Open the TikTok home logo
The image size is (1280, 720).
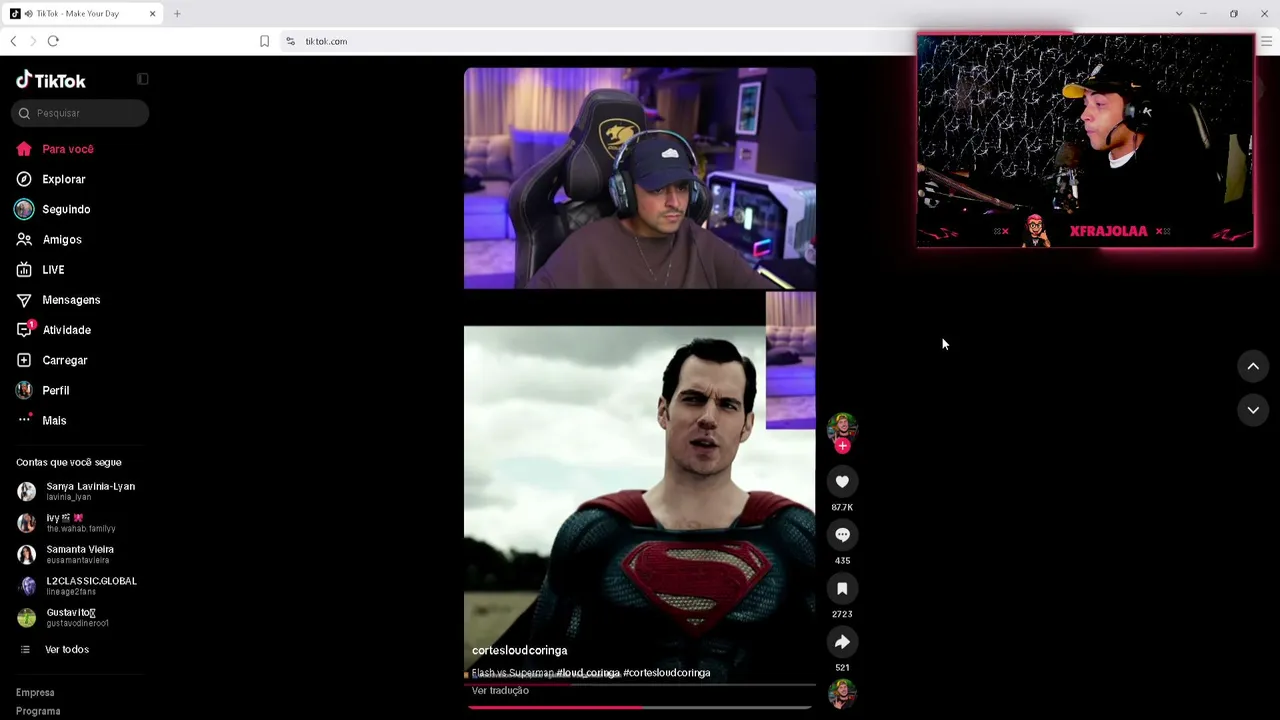[x=51, y=80]
